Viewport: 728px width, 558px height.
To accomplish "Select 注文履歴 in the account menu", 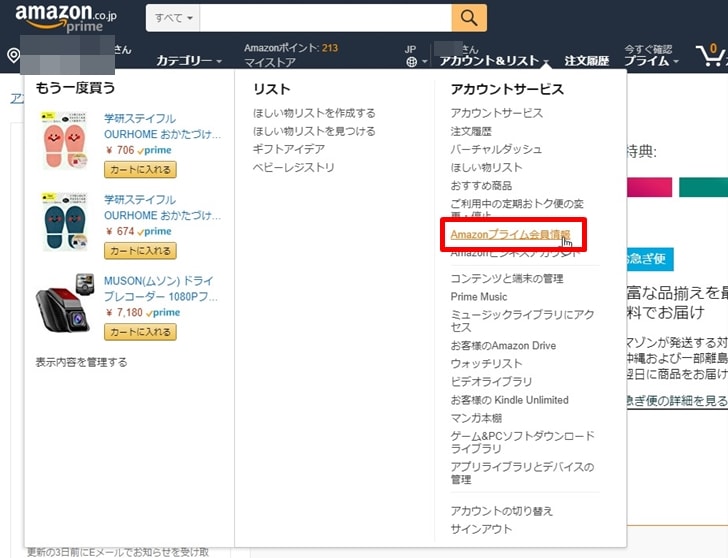I will [x=471, y=131].
